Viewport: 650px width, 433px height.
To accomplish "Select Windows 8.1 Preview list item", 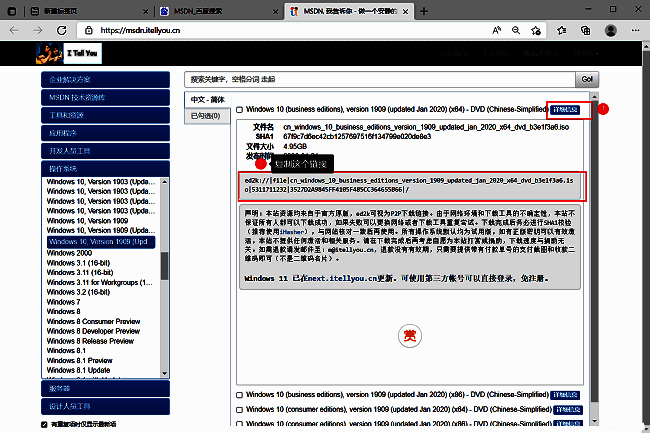I will [80, 360].
